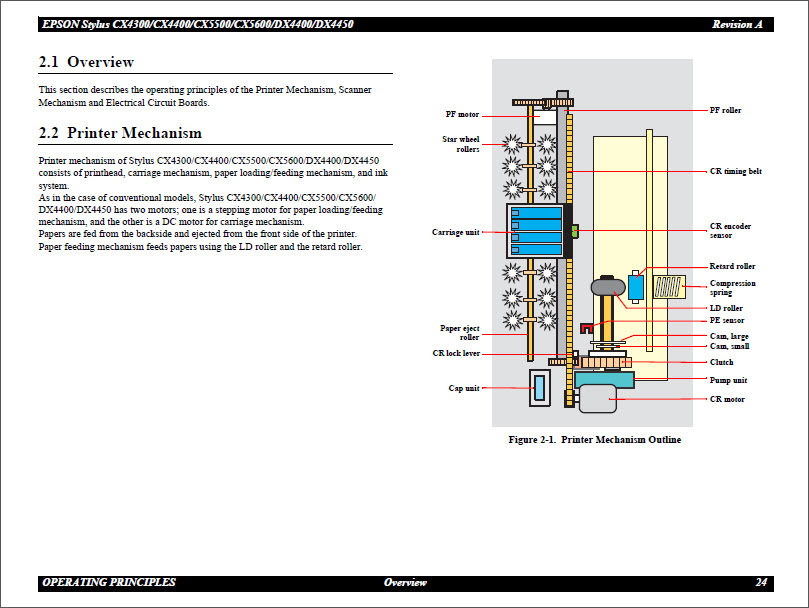Click the blue retard roller in diagram
Image resolution: width=809 pixels, height=608 pixels.
[636, 287]
